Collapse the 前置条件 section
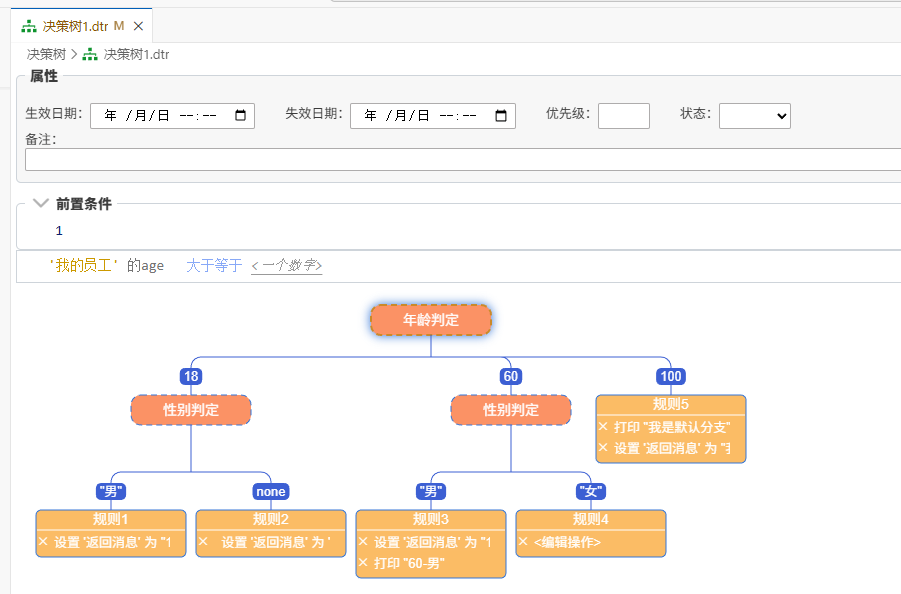Viewport: 901px width, 594px height. (x=41, y=203)
